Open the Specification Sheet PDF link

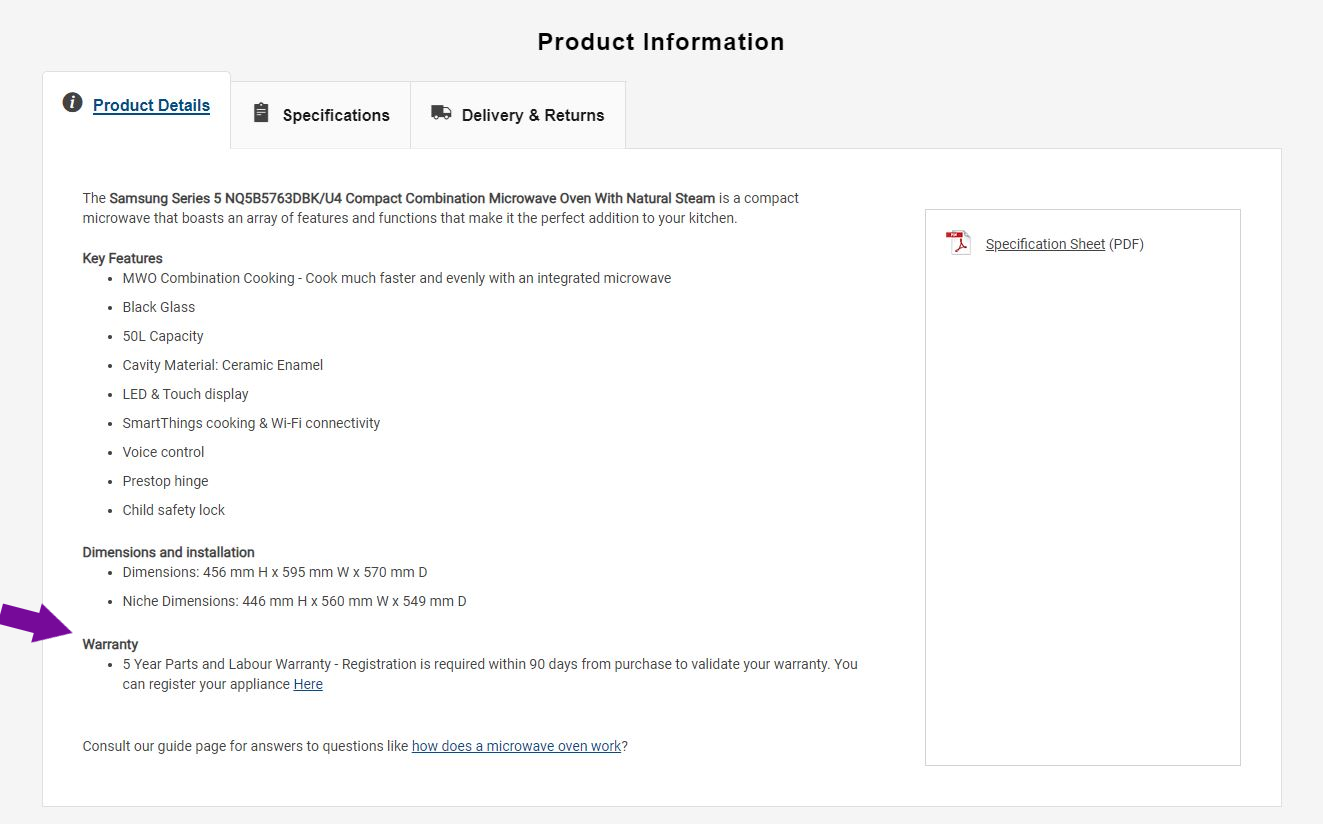click(x=1045, y=244)
